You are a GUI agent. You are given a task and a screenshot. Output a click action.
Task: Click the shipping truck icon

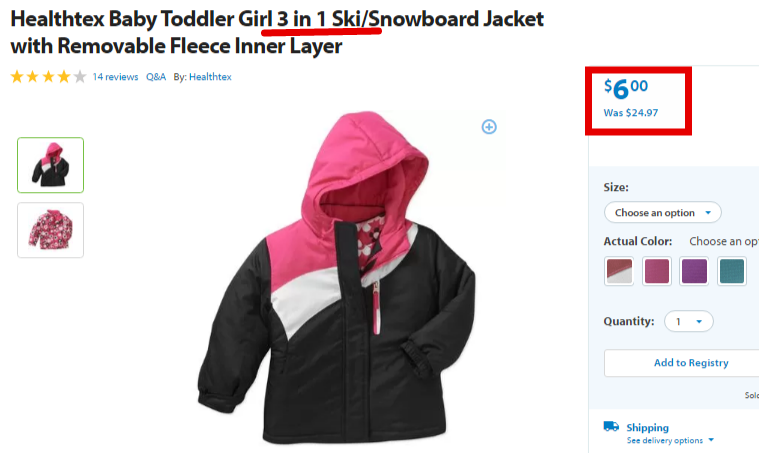coord(611,426)
